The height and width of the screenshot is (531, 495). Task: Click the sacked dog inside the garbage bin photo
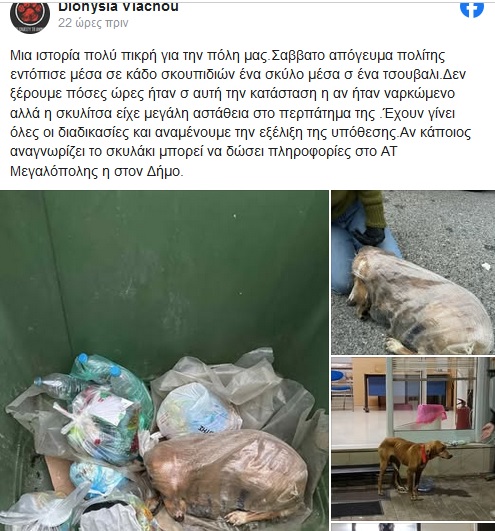click(x=225, y=476)
